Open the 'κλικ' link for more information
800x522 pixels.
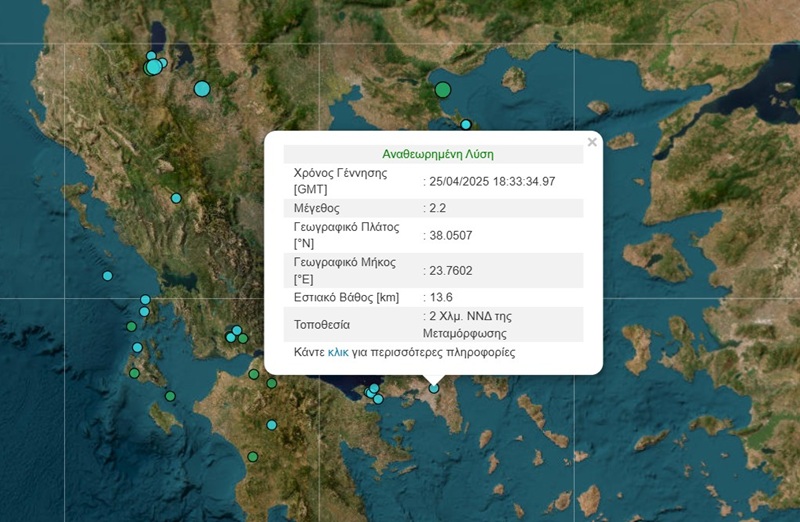[338, 353]
